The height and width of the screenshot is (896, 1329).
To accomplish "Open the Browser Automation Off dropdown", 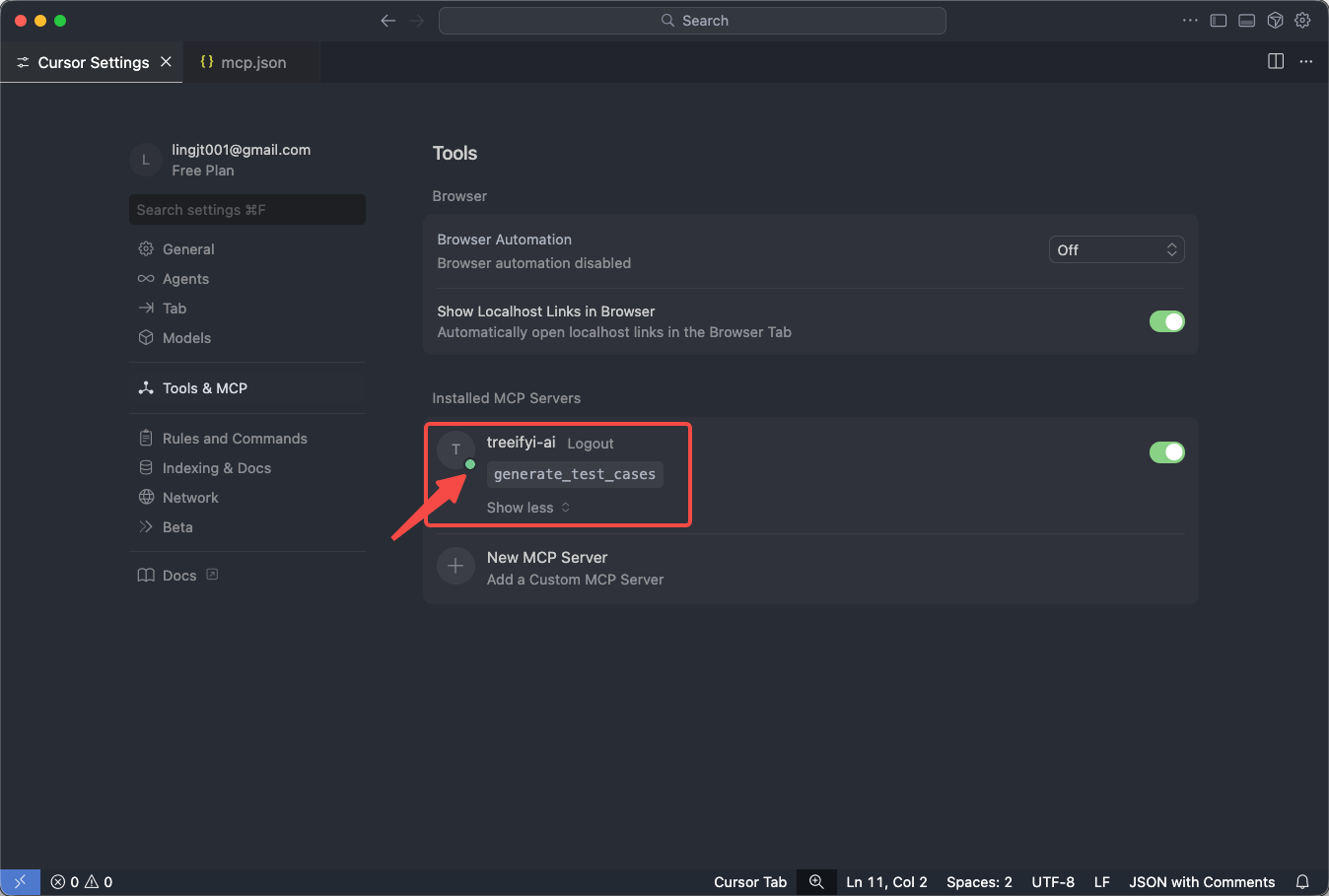I will pyautogui.click(x=1116, y=250).
